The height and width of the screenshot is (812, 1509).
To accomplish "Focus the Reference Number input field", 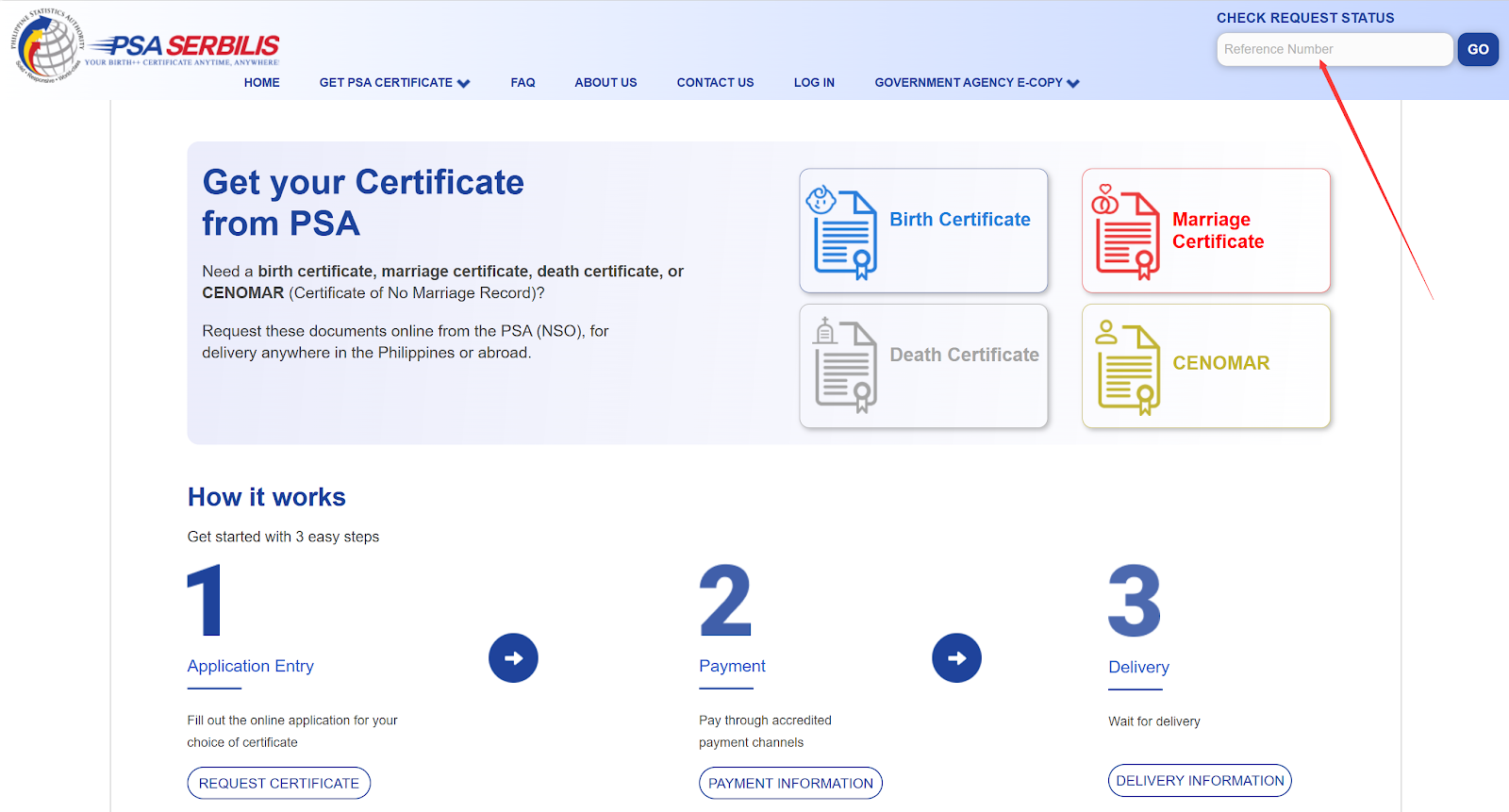I will click(x=1335, y=49).
